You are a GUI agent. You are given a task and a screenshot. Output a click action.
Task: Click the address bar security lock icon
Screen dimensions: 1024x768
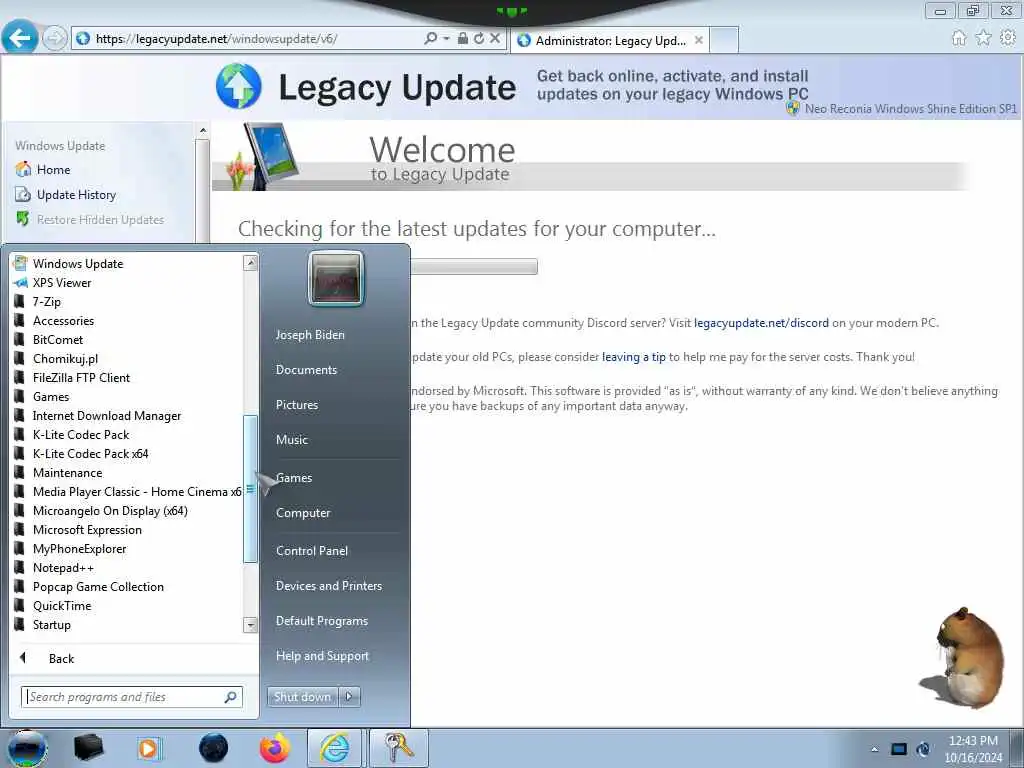coord(462,38)
